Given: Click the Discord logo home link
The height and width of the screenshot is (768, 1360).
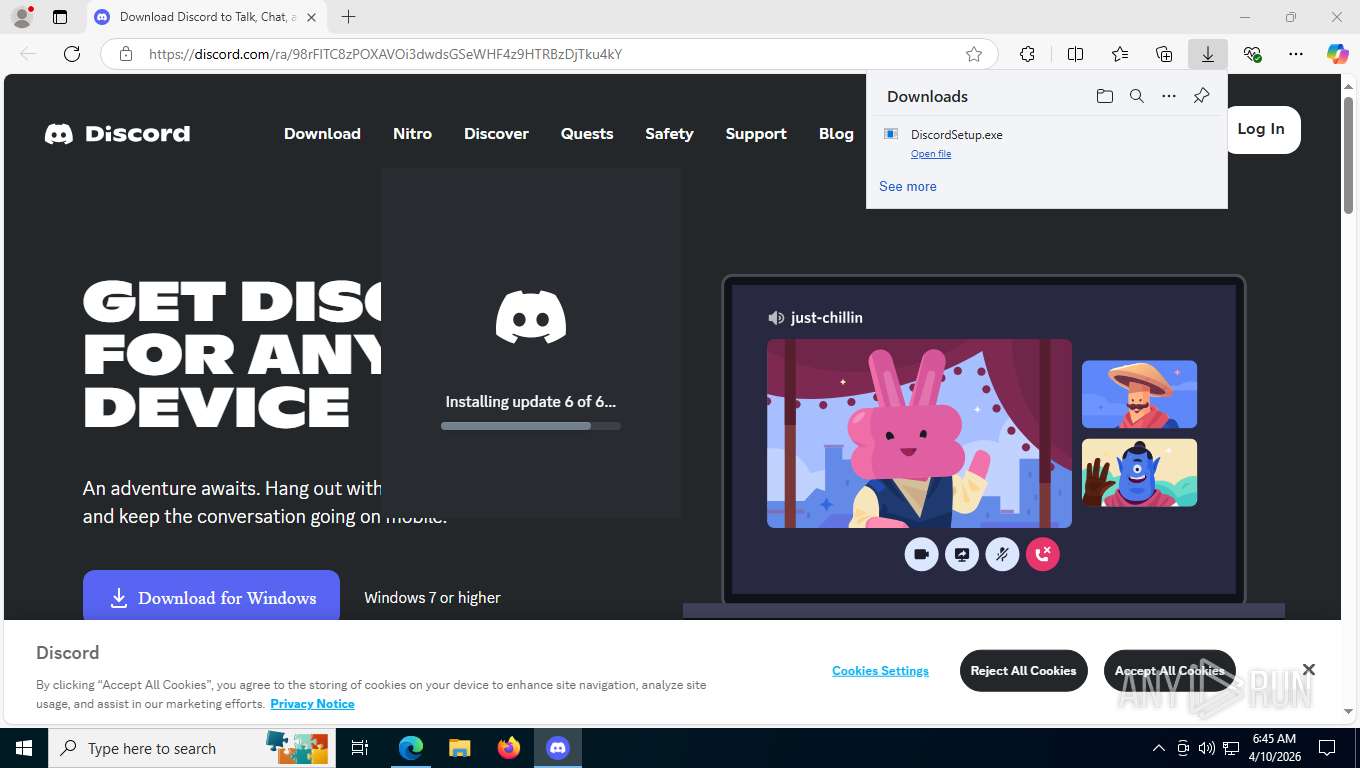Looking at the screenshot, I should [117, 134].
